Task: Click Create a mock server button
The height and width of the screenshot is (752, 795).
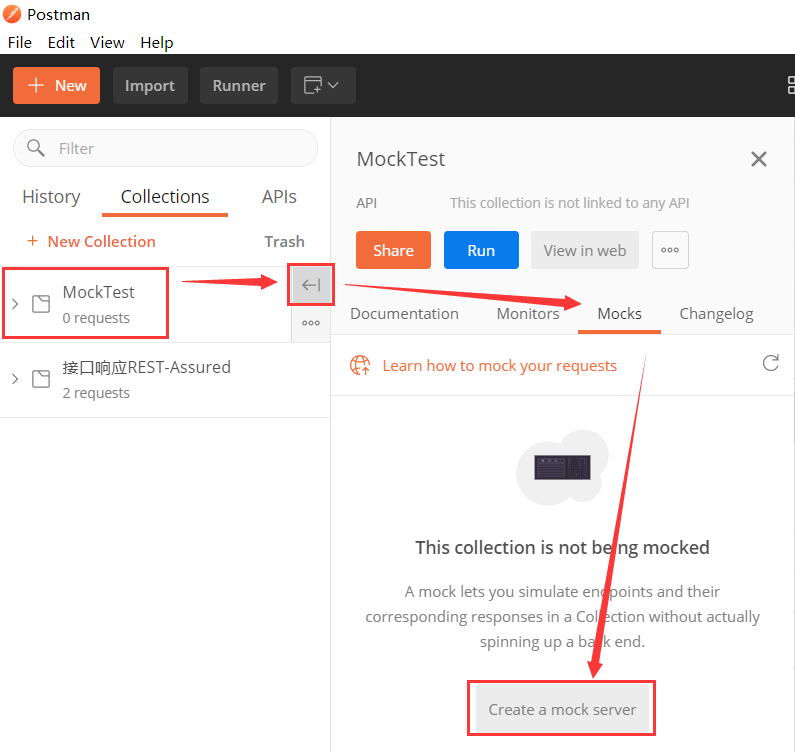Action: coord(562,709)
